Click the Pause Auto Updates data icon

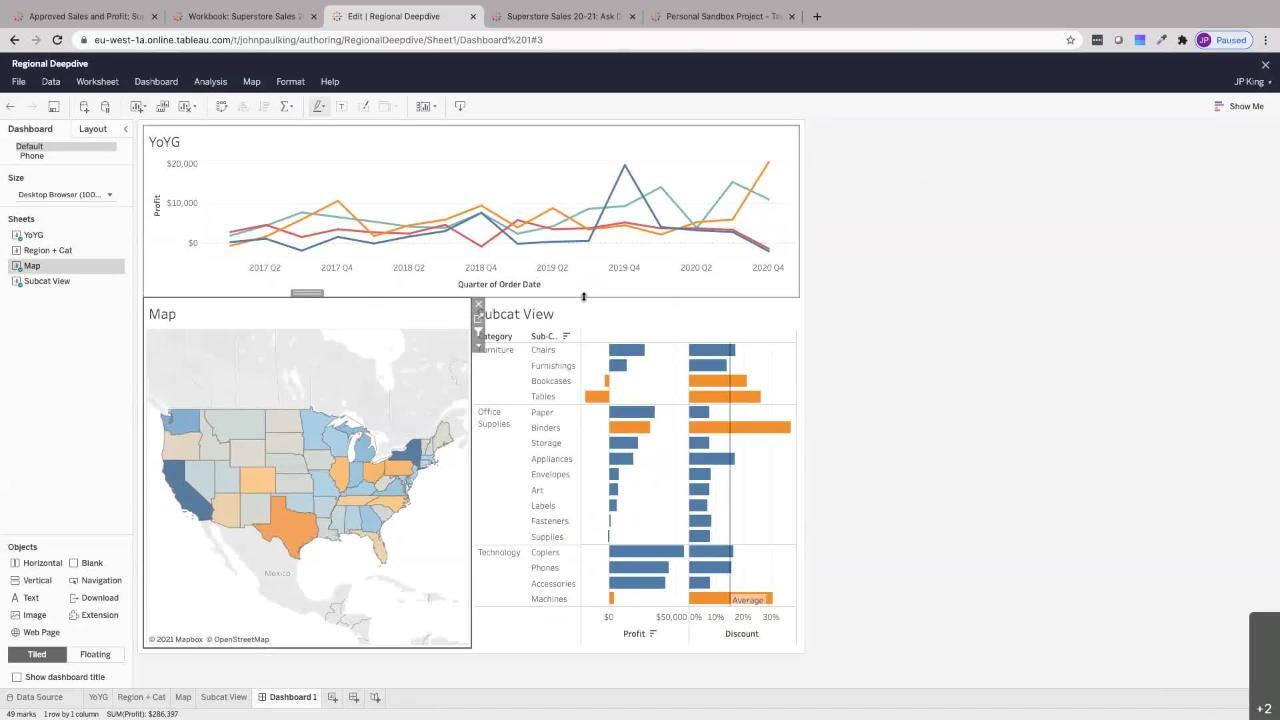click(105, 106)
